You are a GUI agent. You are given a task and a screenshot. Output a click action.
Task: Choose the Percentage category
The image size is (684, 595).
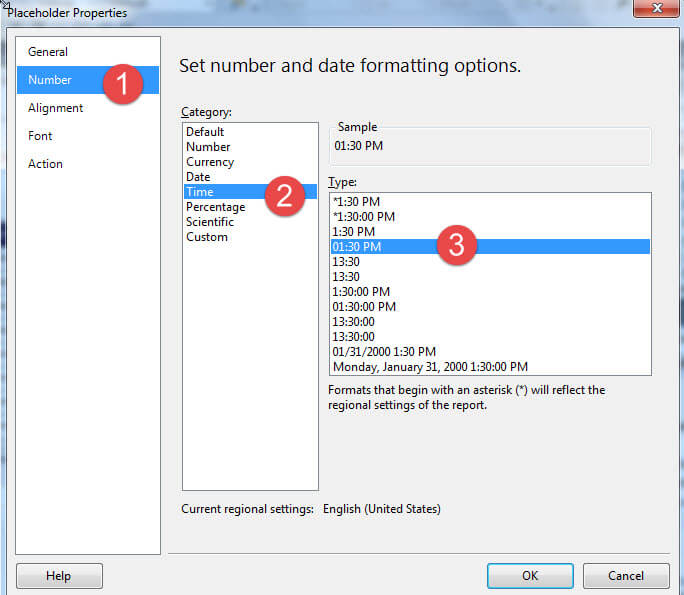pos(215,207)
